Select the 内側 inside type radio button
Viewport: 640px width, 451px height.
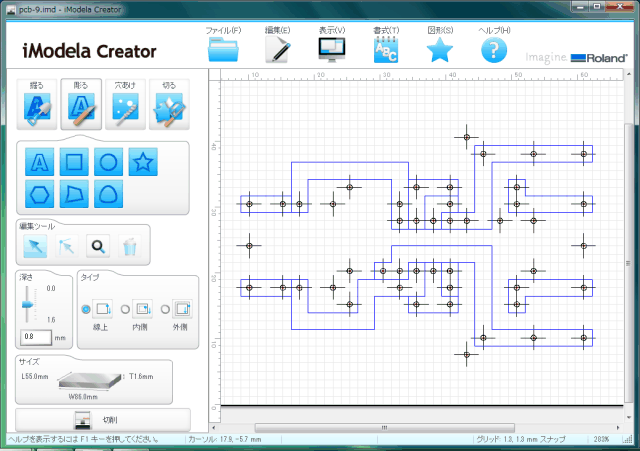125,309
